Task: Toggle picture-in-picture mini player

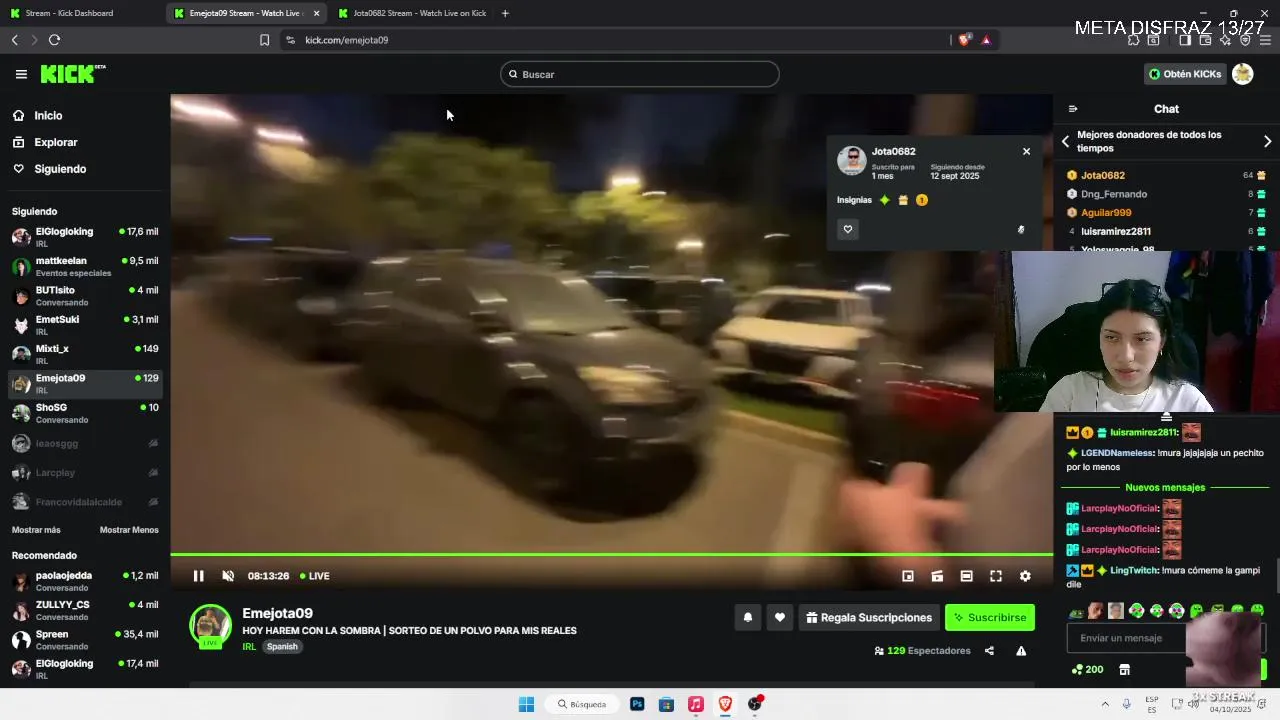Action: coord(908,576)
